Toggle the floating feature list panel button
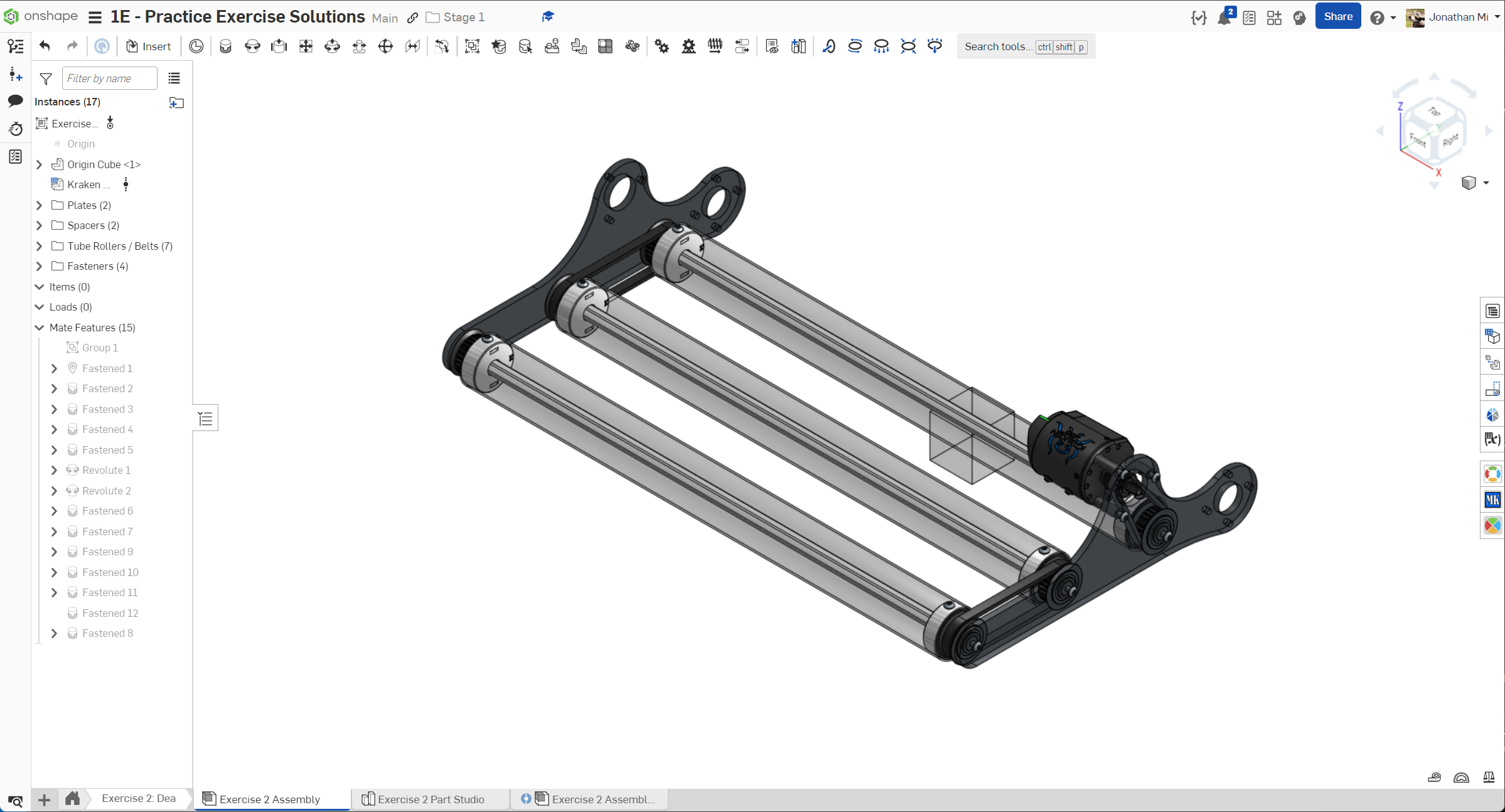Image resolution: width=1505 pixels, height=812 pixels. tap(205, 419)
